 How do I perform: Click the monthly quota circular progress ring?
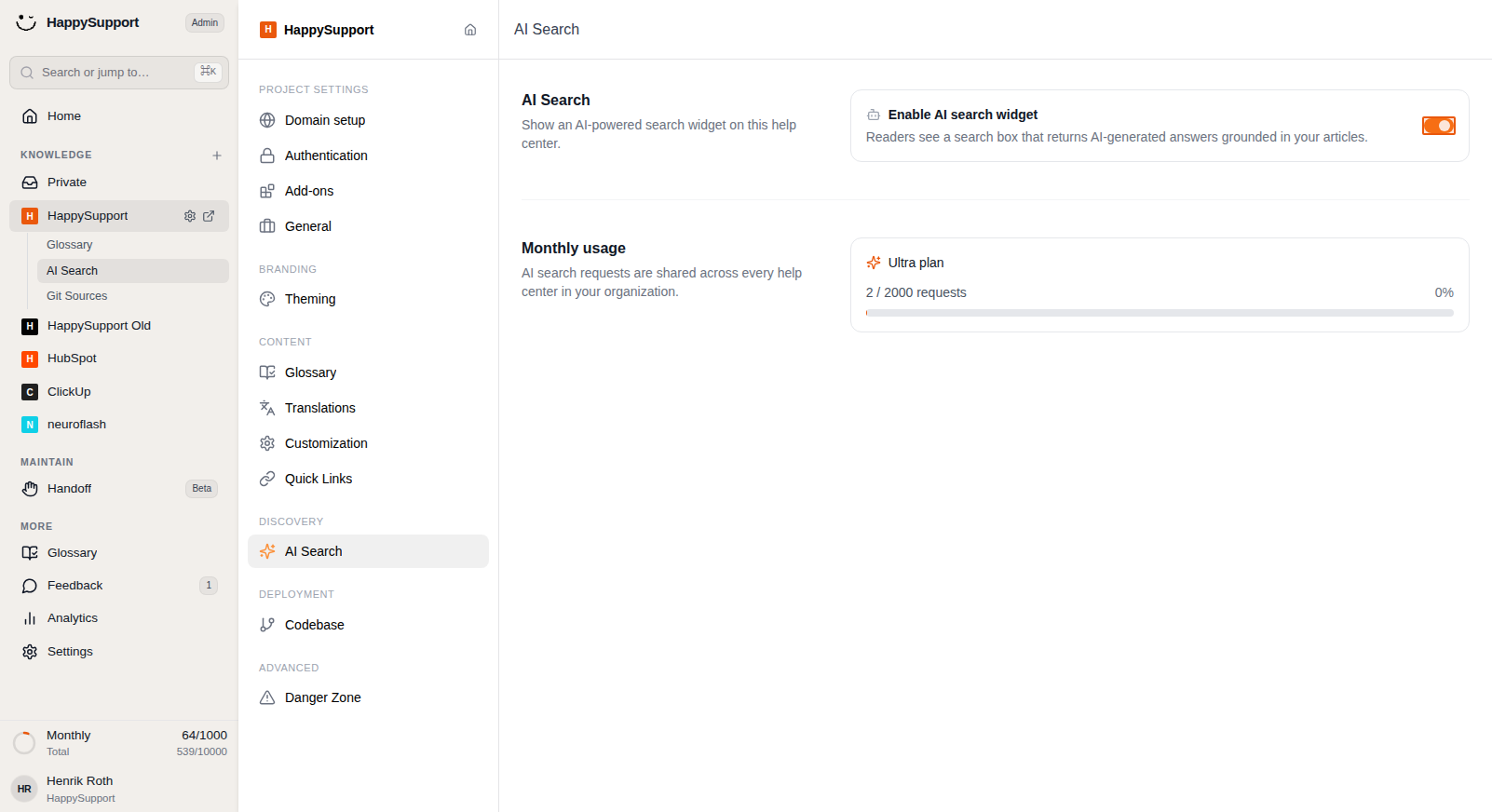(24, 743)
